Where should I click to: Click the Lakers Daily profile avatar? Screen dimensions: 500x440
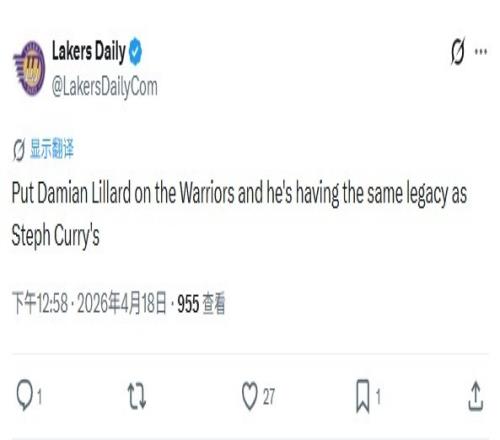pos(29,68)
